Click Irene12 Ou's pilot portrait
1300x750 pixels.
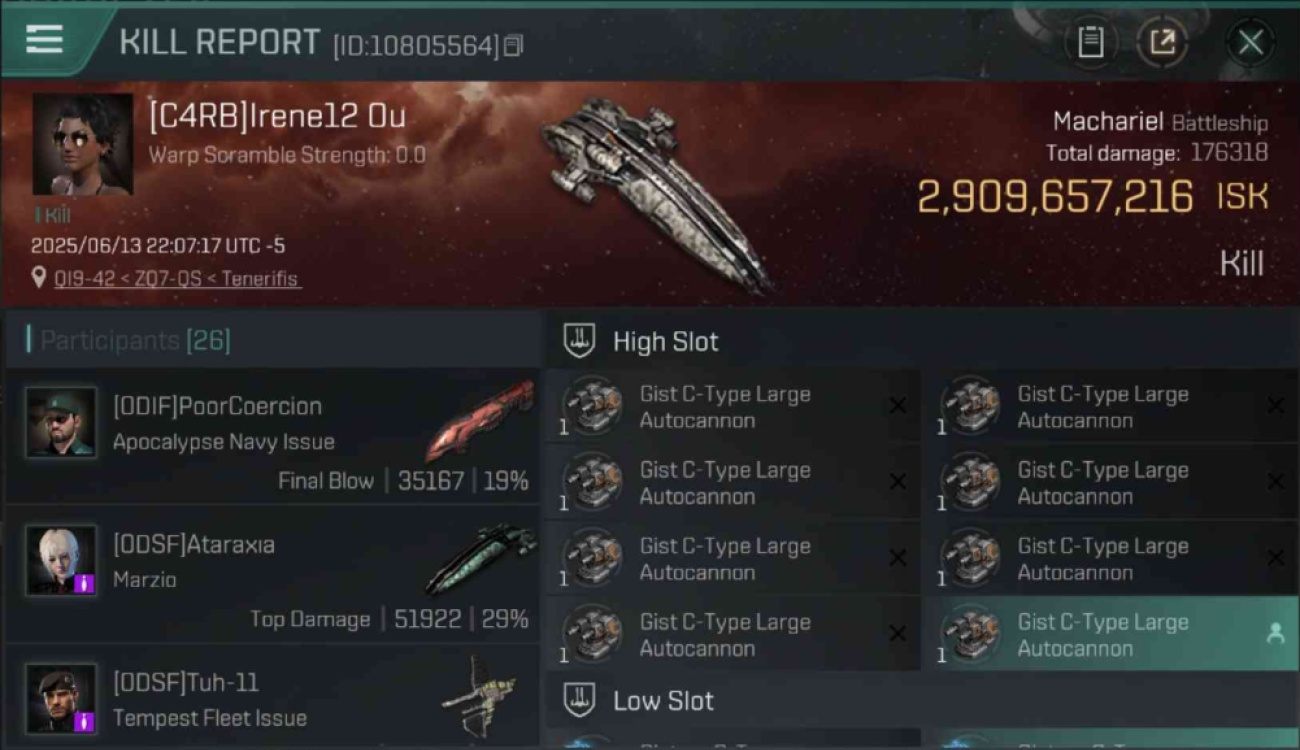tap(82, 144)
